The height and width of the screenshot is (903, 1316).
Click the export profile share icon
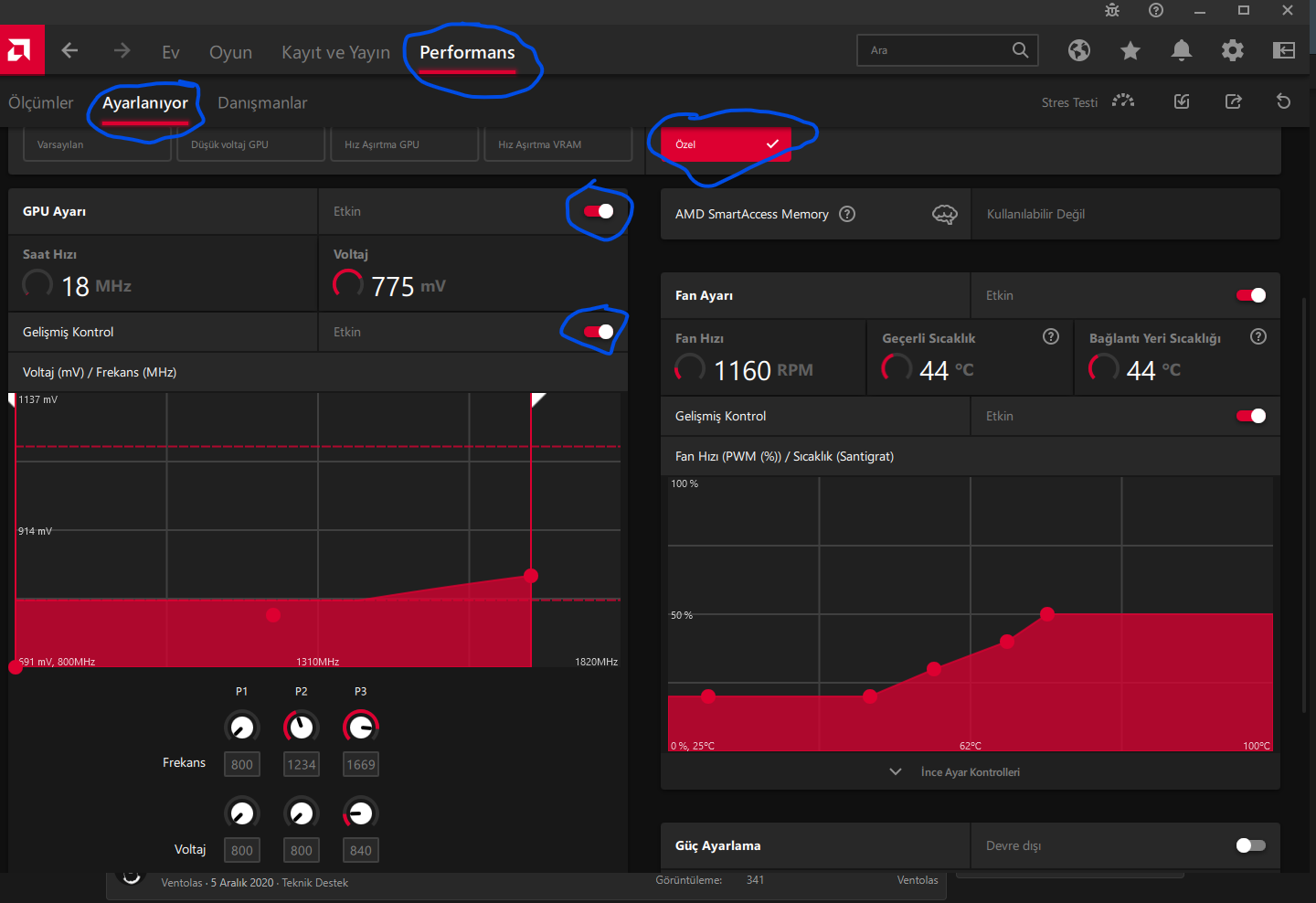[x=1234, y=101]
